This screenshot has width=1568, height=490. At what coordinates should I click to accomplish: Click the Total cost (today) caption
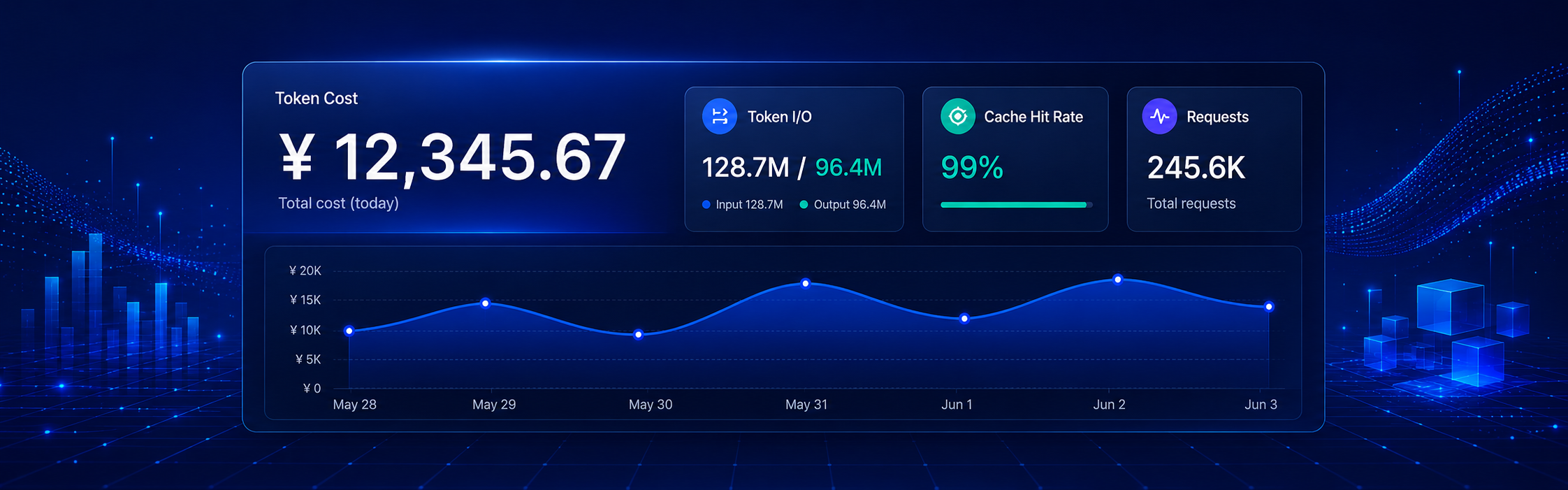pos(338,203)
